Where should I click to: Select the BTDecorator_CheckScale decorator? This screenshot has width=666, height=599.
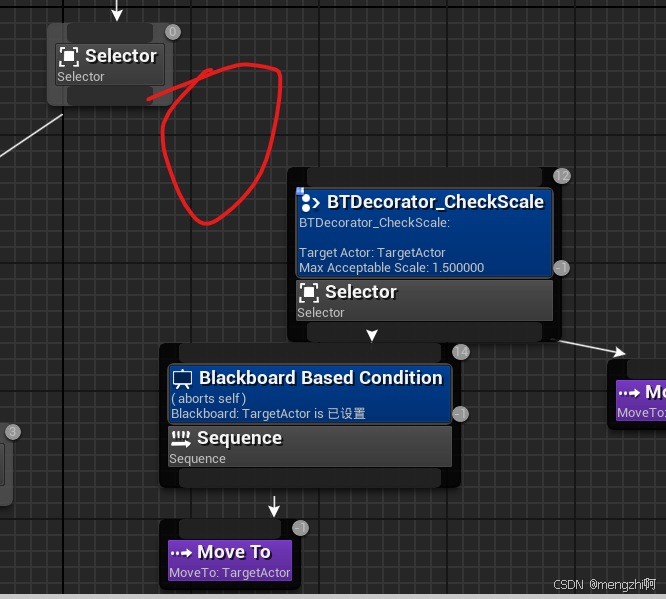pyautogui.click(x=424, y=233)
